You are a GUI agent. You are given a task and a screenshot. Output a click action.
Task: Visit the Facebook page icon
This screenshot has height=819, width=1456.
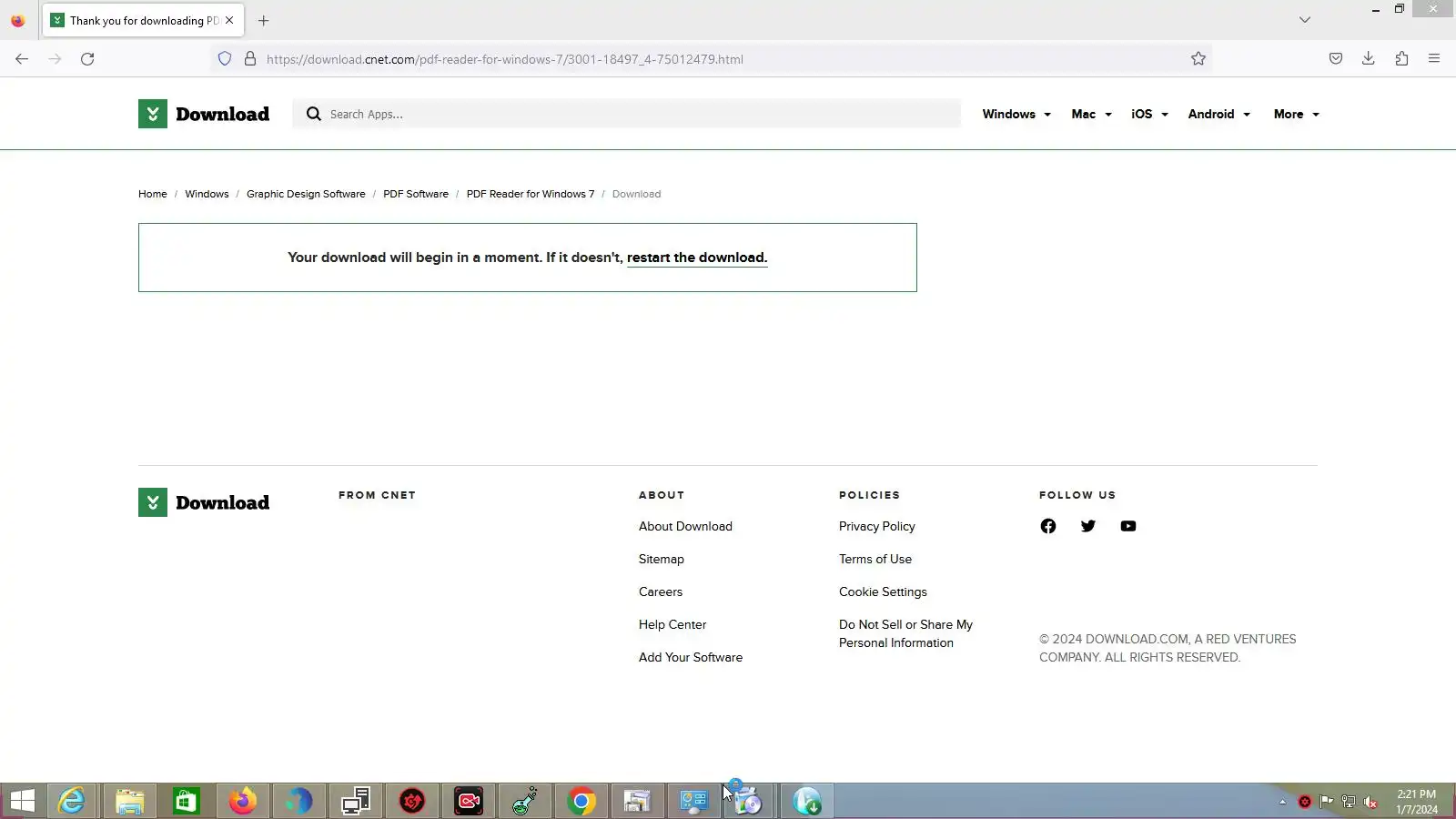pos(1048,526)
